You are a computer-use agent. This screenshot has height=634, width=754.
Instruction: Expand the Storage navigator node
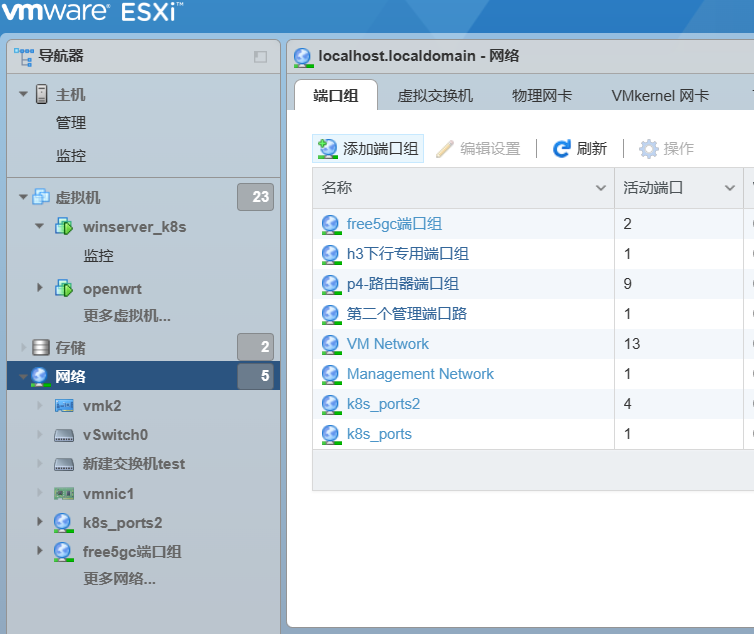(23, 347)
